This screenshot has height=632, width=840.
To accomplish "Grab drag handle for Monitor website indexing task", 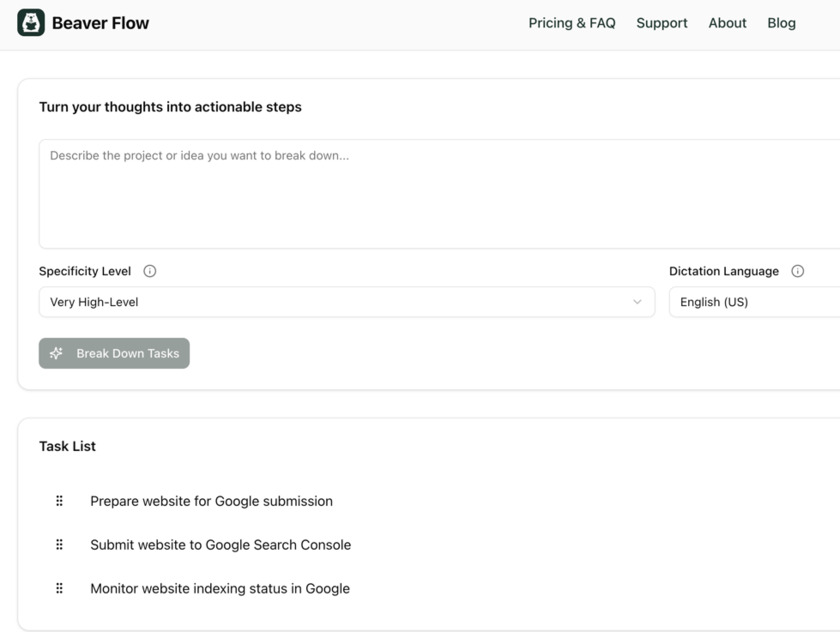I will pos(60,589).
